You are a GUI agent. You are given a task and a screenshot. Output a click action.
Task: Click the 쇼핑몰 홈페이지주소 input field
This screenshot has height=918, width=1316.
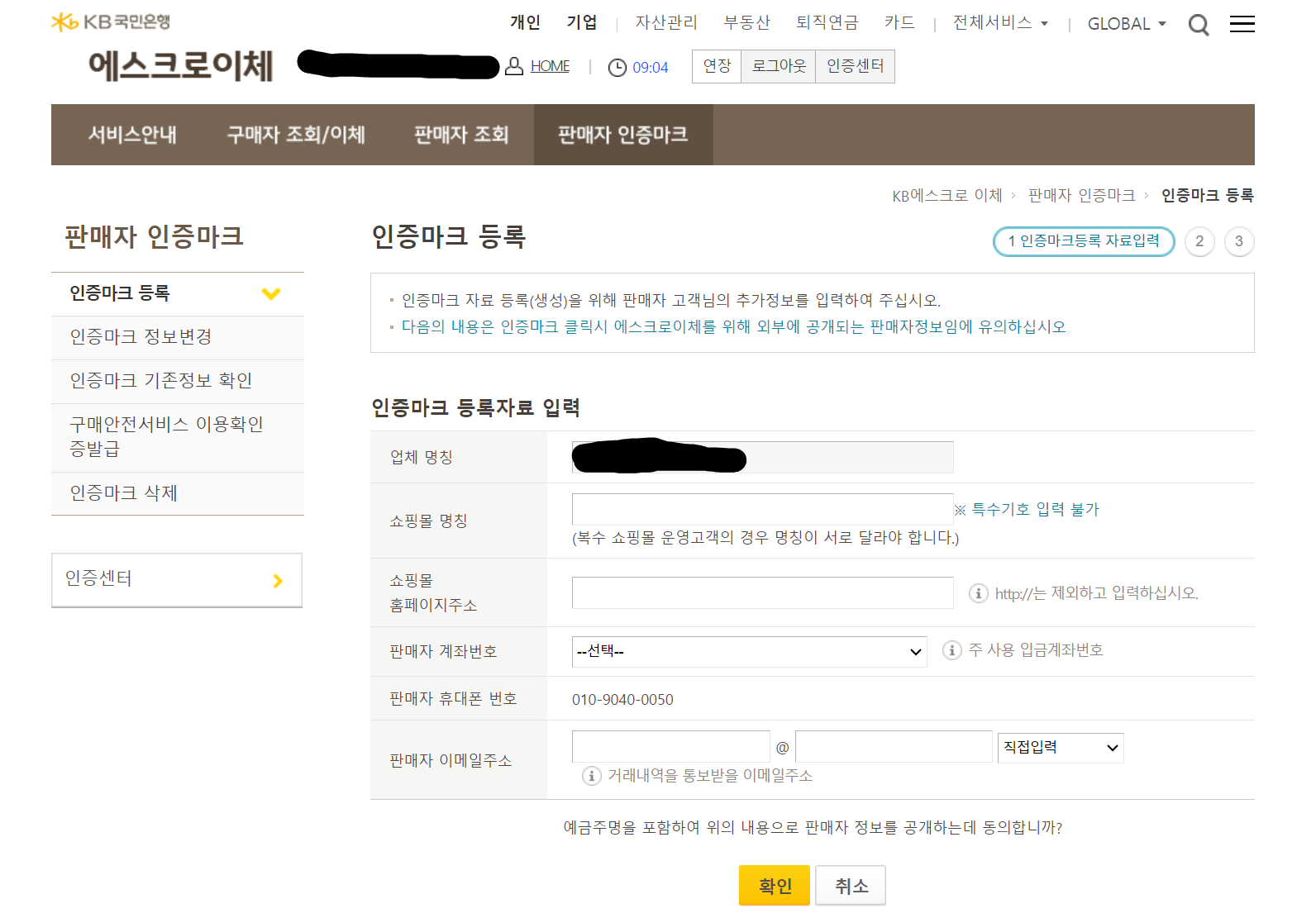[763, 593]
